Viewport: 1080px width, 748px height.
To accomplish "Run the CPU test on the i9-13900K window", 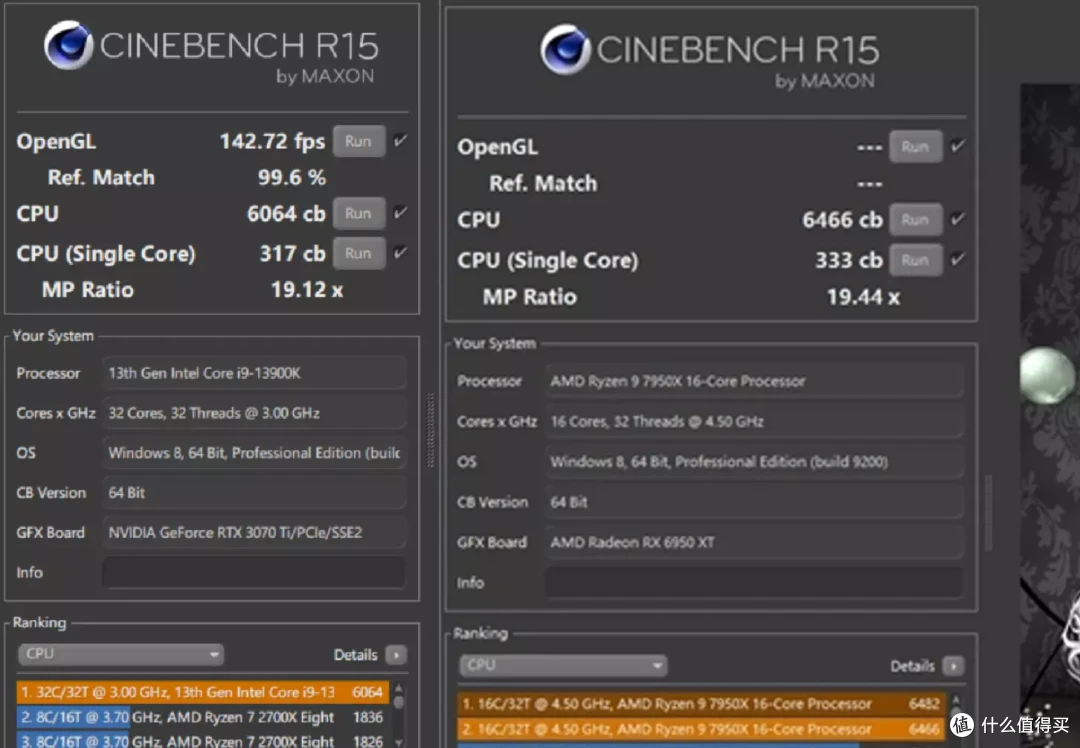I will pos(358,214).
